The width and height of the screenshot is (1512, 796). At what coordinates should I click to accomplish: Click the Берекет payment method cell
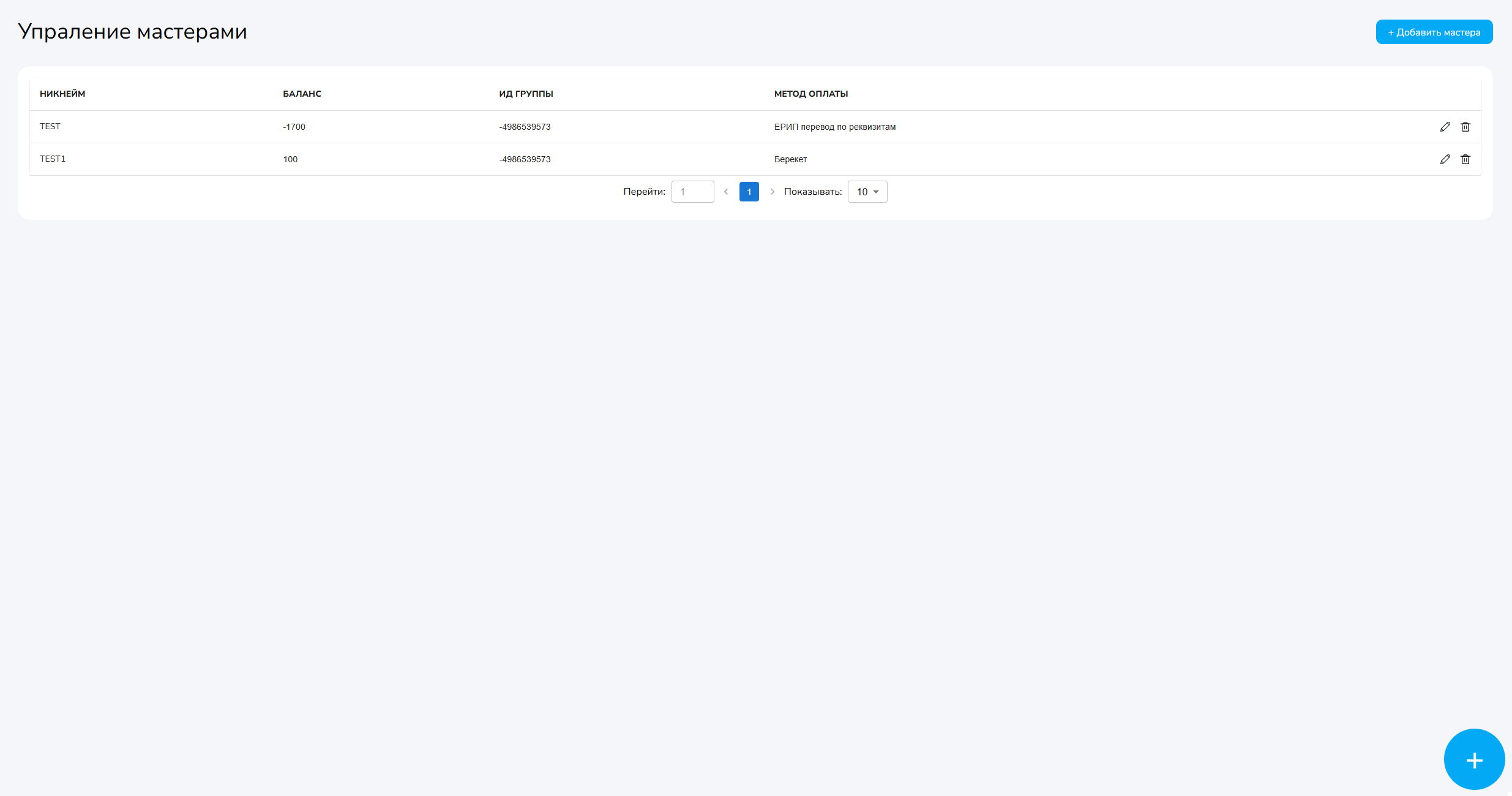(791, 159)
